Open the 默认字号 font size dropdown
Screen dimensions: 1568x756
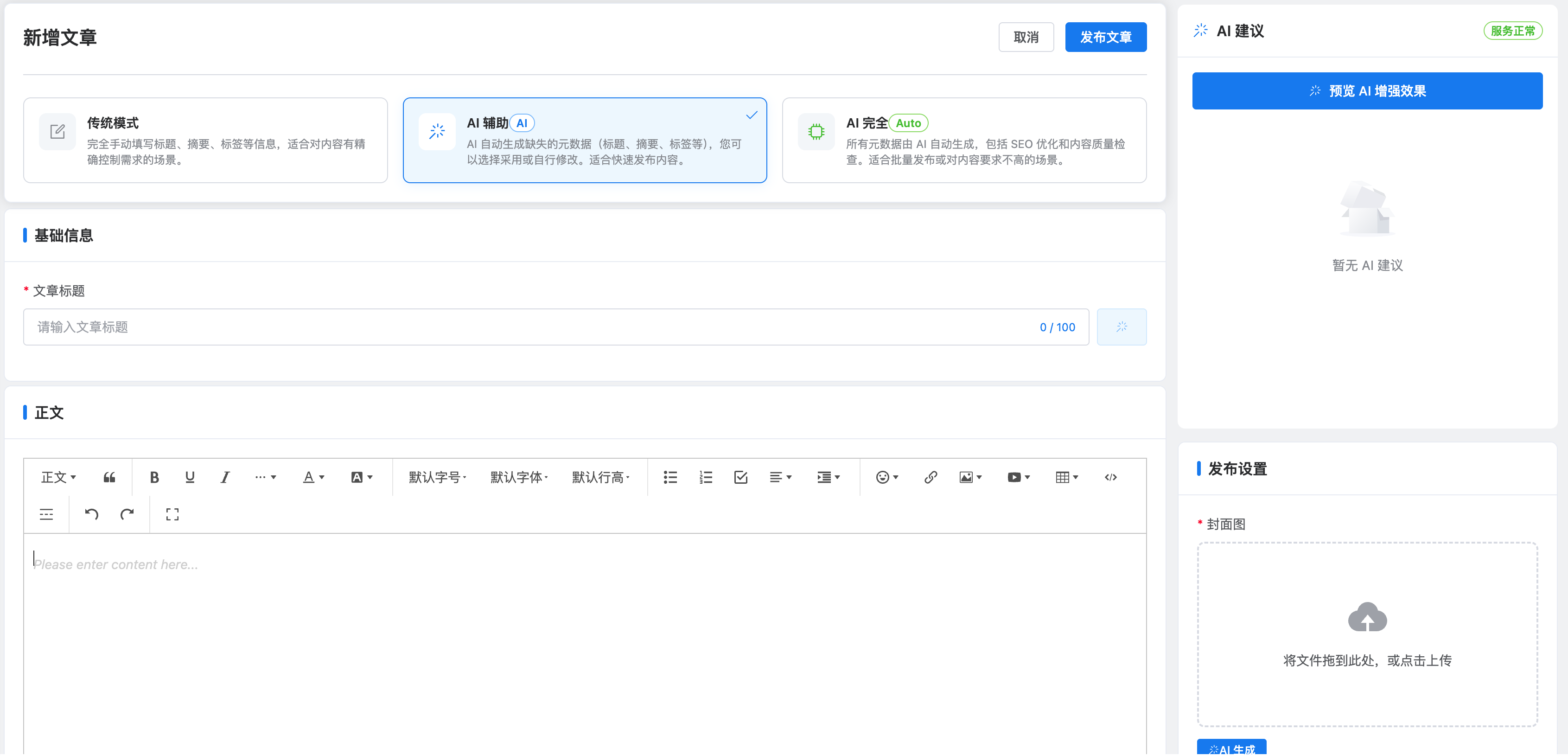436,477
